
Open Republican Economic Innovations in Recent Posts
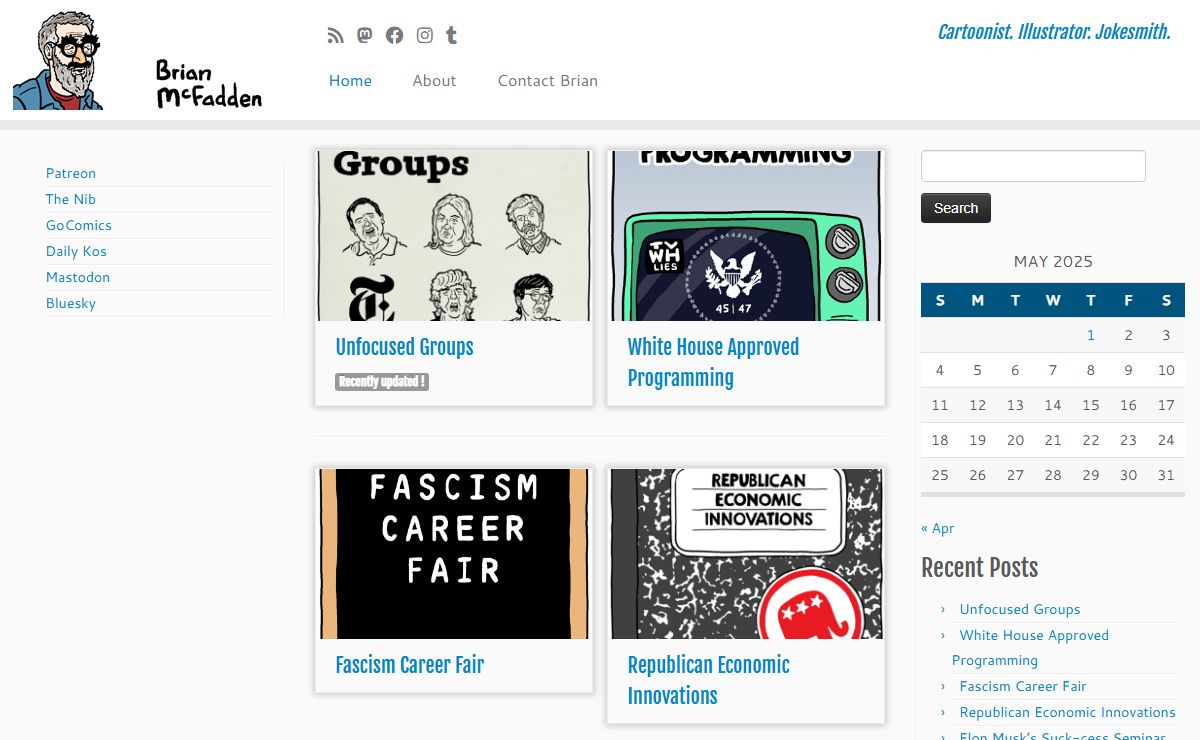click(1067, 712)
